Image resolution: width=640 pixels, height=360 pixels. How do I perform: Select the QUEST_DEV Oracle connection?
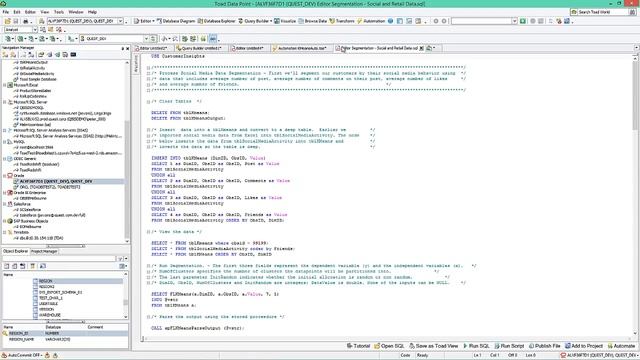(56, 181)
